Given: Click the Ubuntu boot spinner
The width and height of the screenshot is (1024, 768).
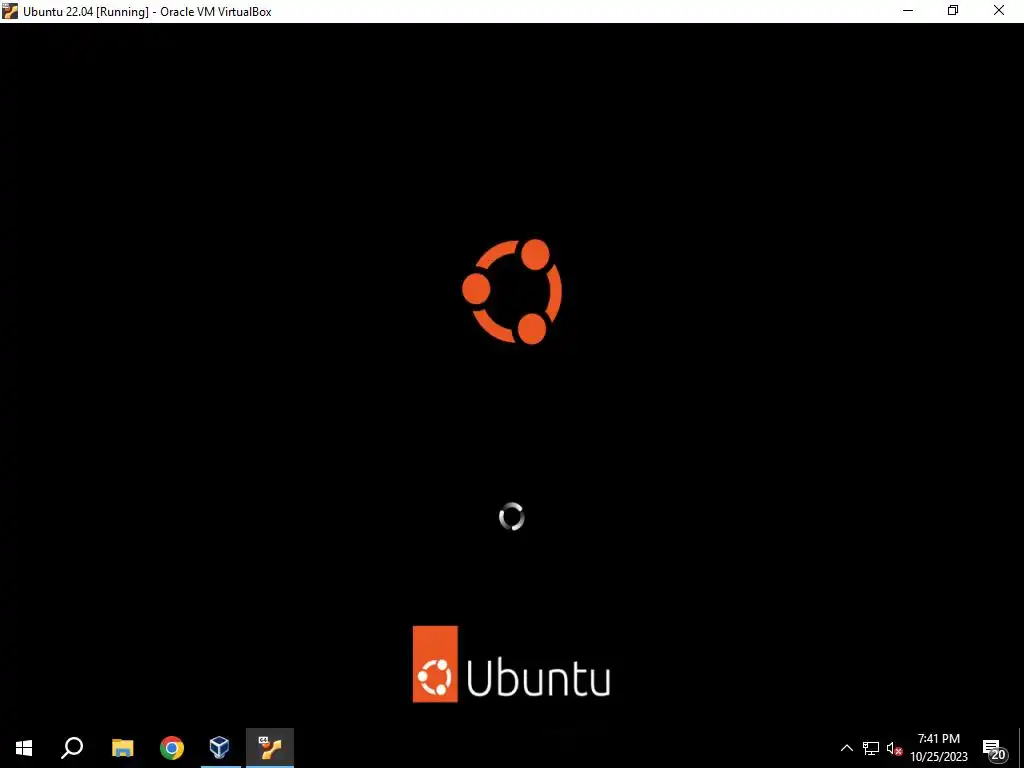Looking at the screenshot, I should (511, 517).
